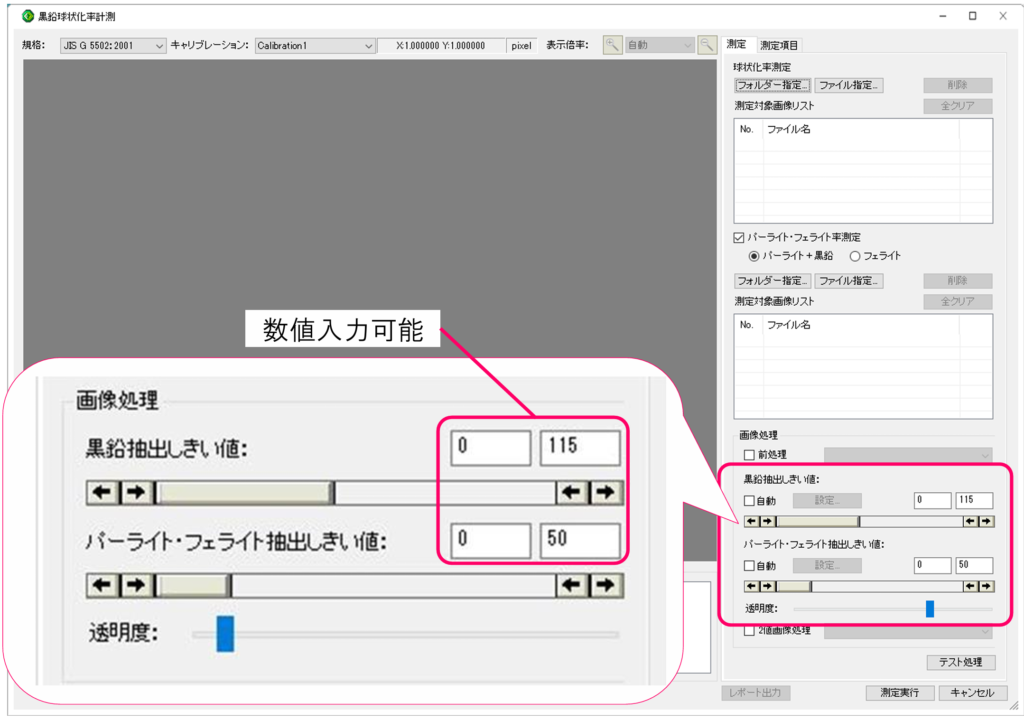Click the rightmost arrow on the right panel's パーライト・フェライト threshold bar
This screenshot has width=1024, height=721.
(986, 586)
